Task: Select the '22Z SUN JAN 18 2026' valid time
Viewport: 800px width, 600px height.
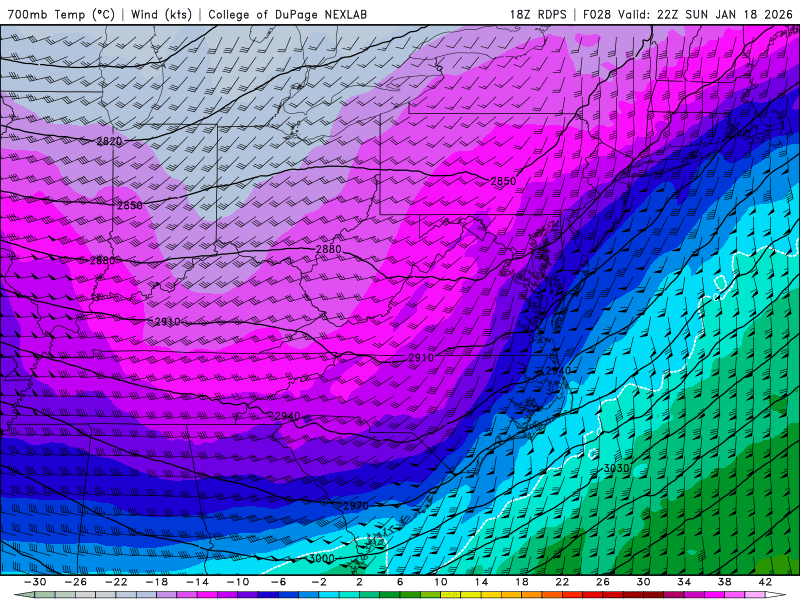Action: coord(724,14)
